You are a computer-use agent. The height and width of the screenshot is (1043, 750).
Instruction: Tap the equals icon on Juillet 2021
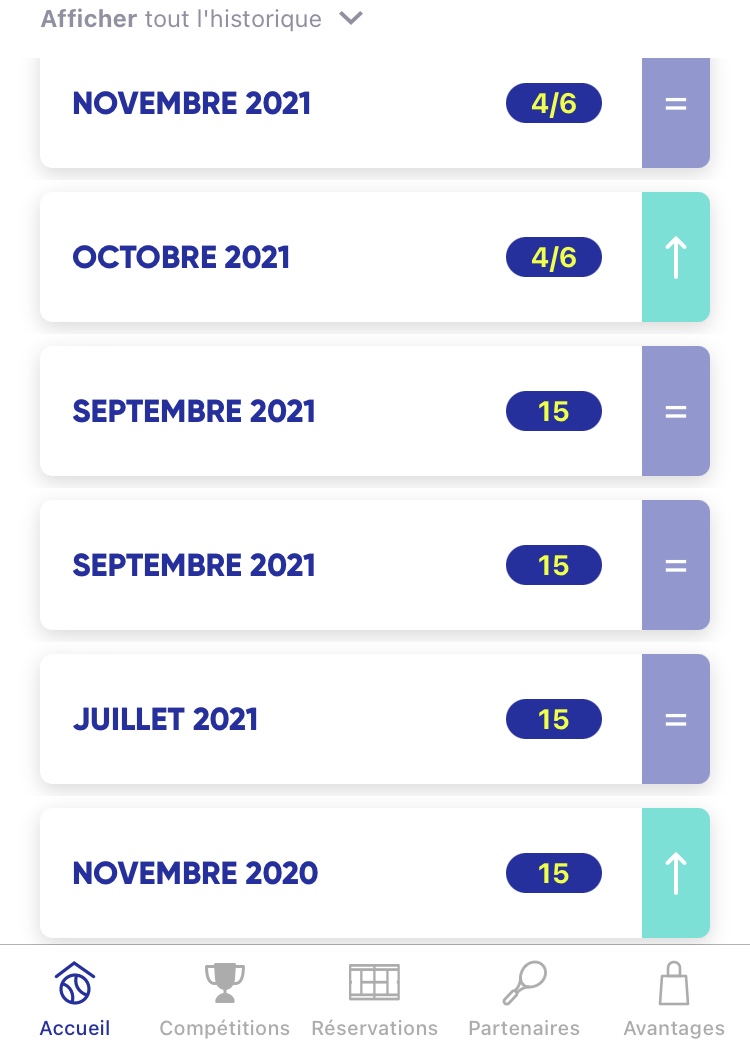point(676,719)
